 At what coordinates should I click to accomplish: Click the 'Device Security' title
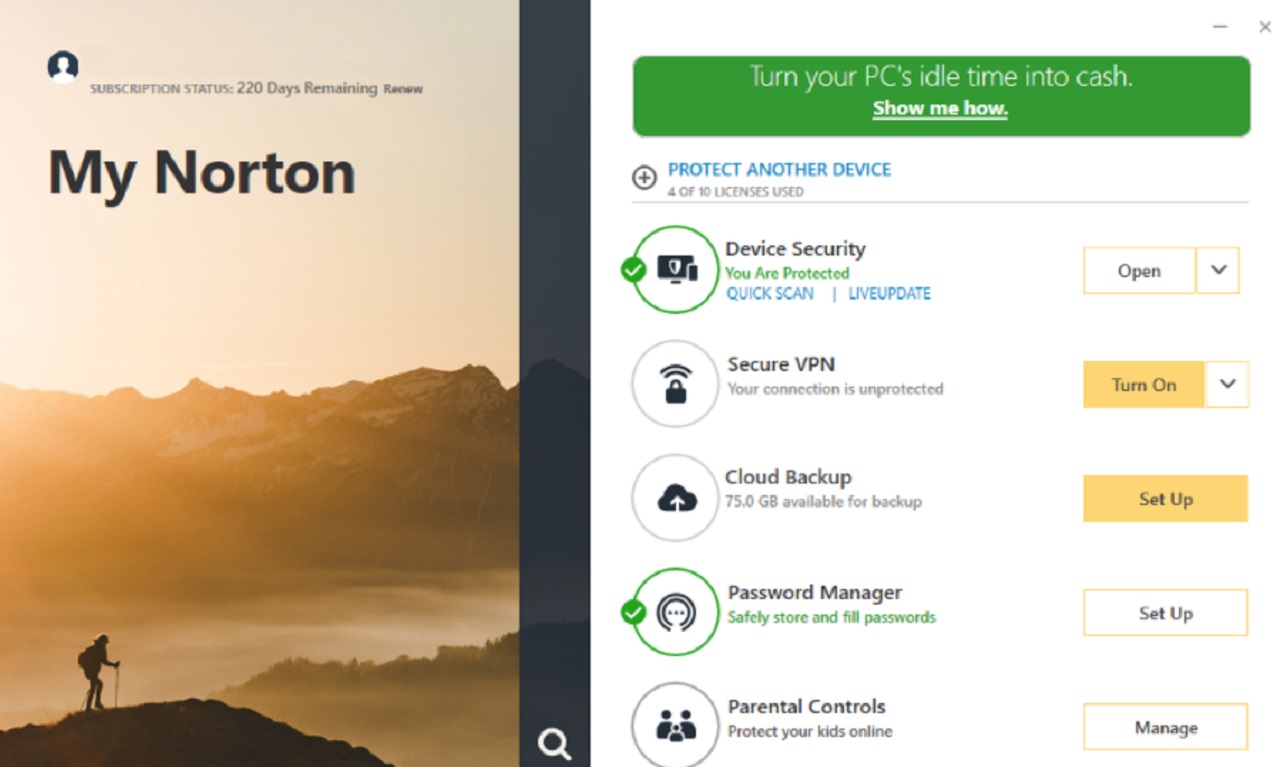click(x=795, y=249)
